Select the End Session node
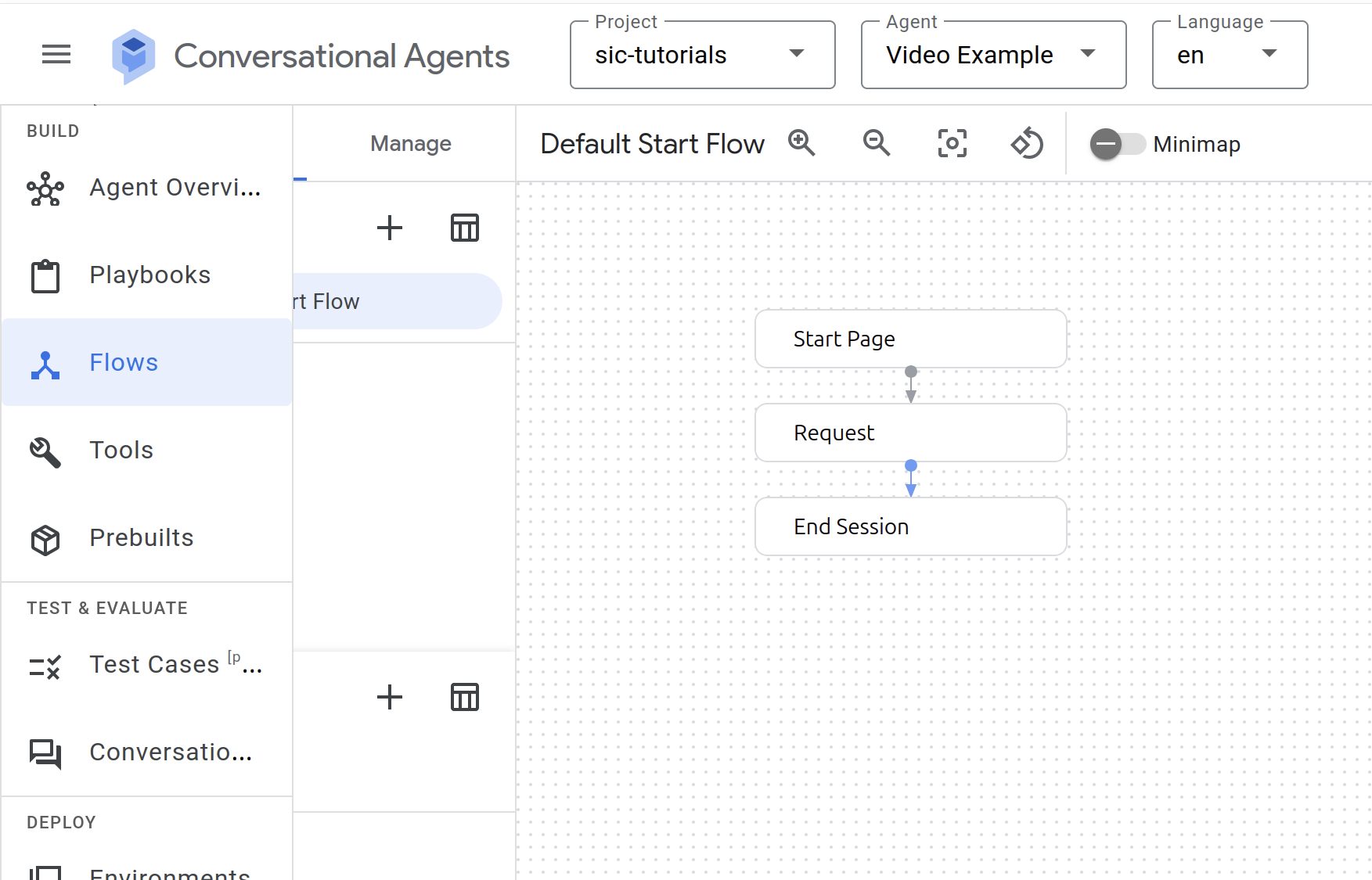This screenshot has height=880, width=1372. [910, 526]
